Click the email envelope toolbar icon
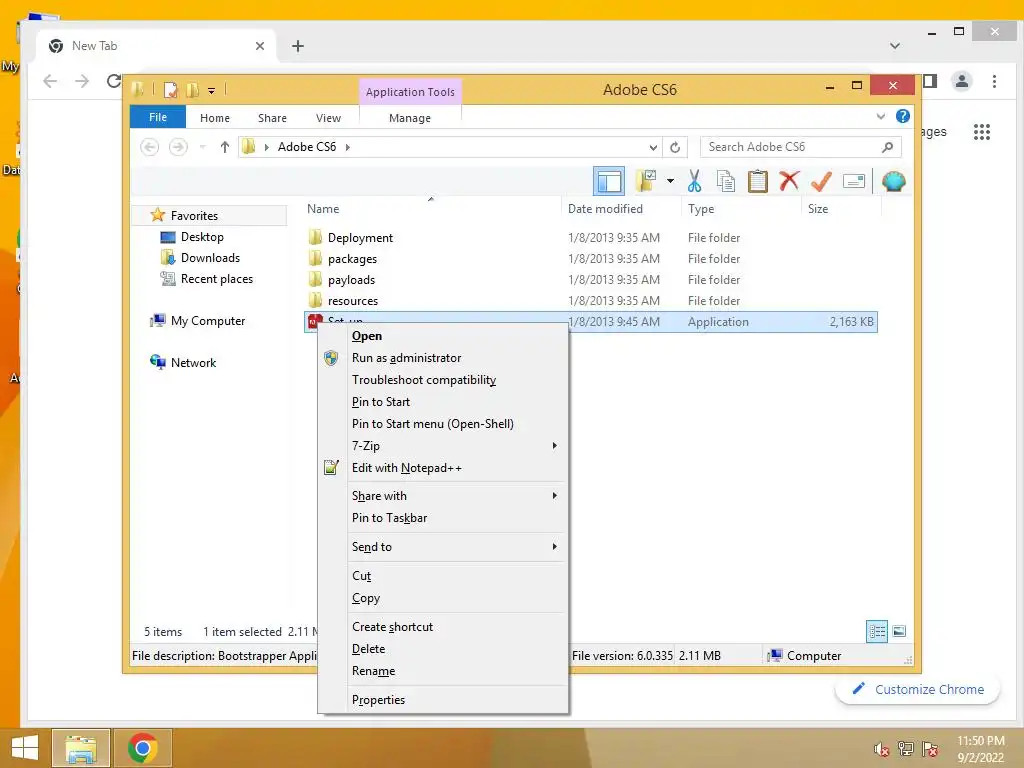 pyautogui.click(x=854, y=181)
